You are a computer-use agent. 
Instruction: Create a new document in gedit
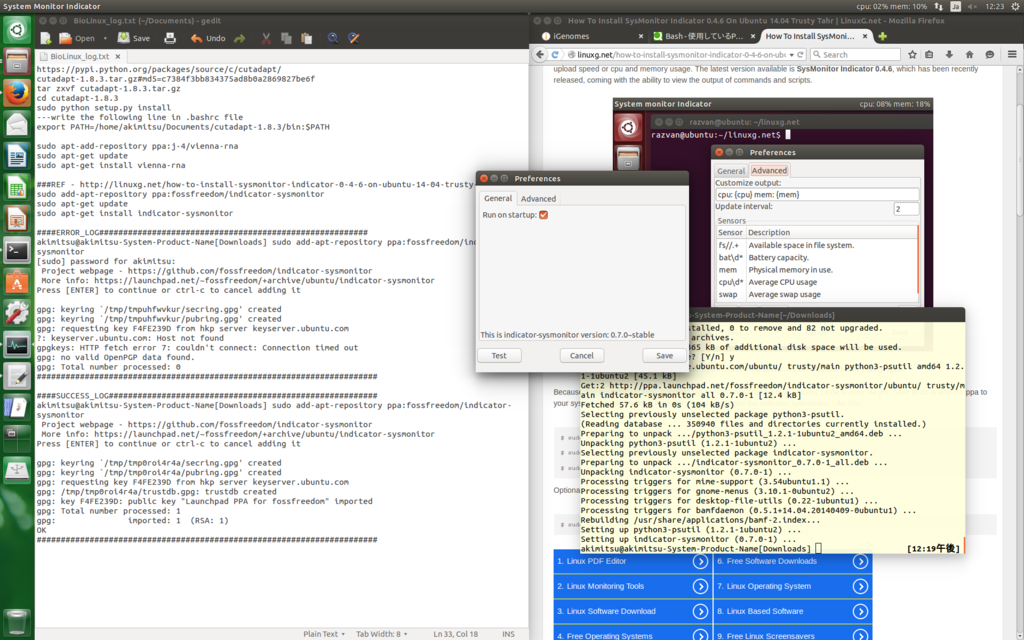point(46,39)
